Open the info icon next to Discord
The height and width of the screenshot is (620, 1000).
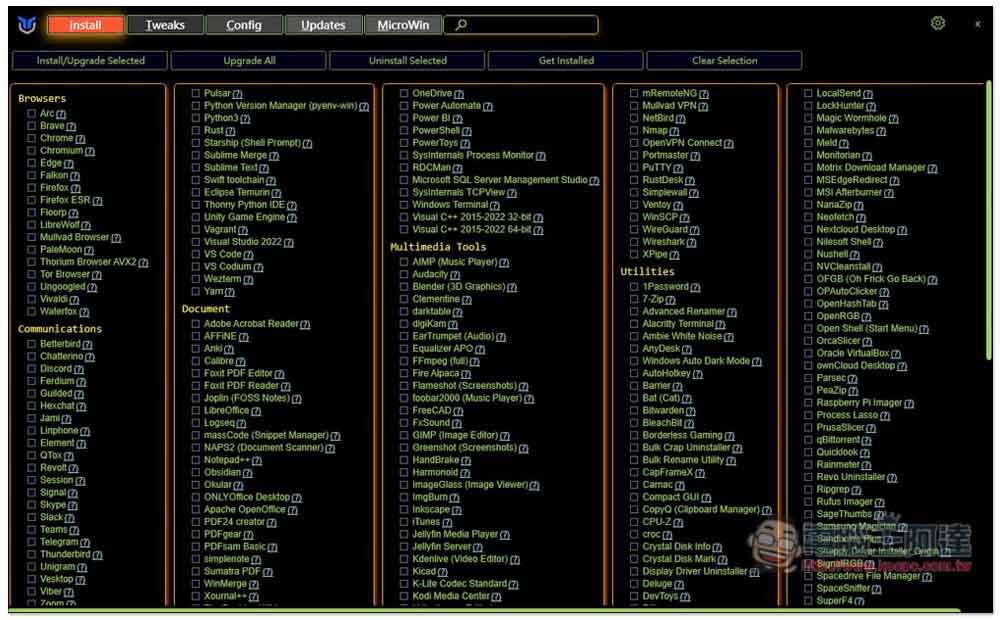(x=79, y=369)
